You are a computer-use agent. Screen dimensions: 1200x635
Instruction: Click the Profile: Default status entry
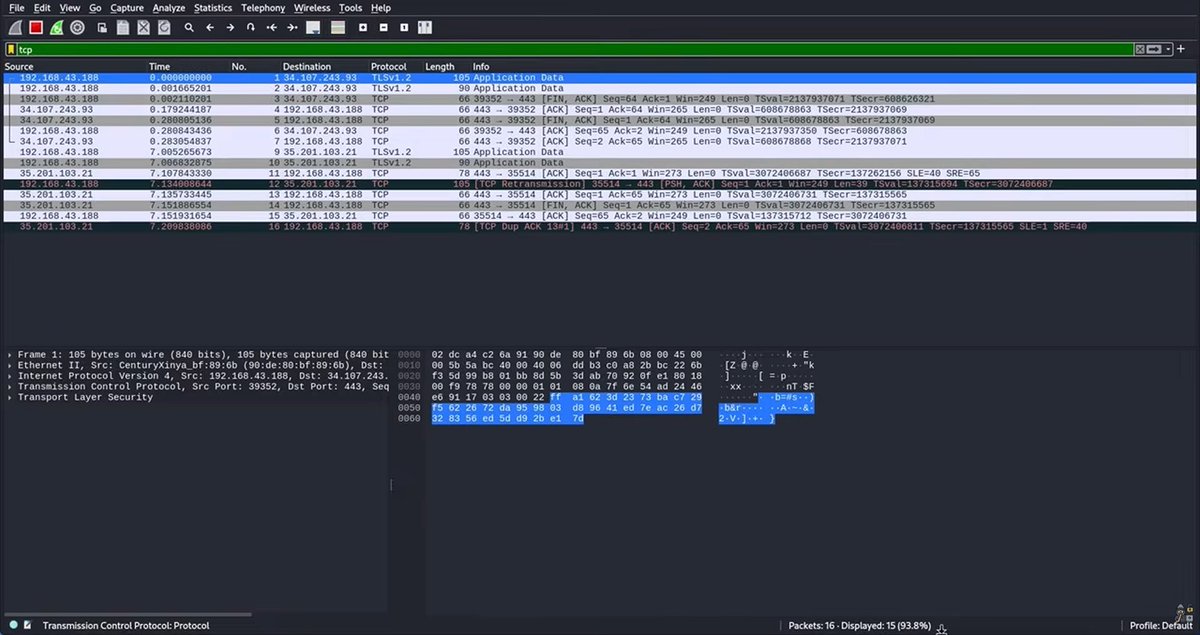(x=1159, y=625)
